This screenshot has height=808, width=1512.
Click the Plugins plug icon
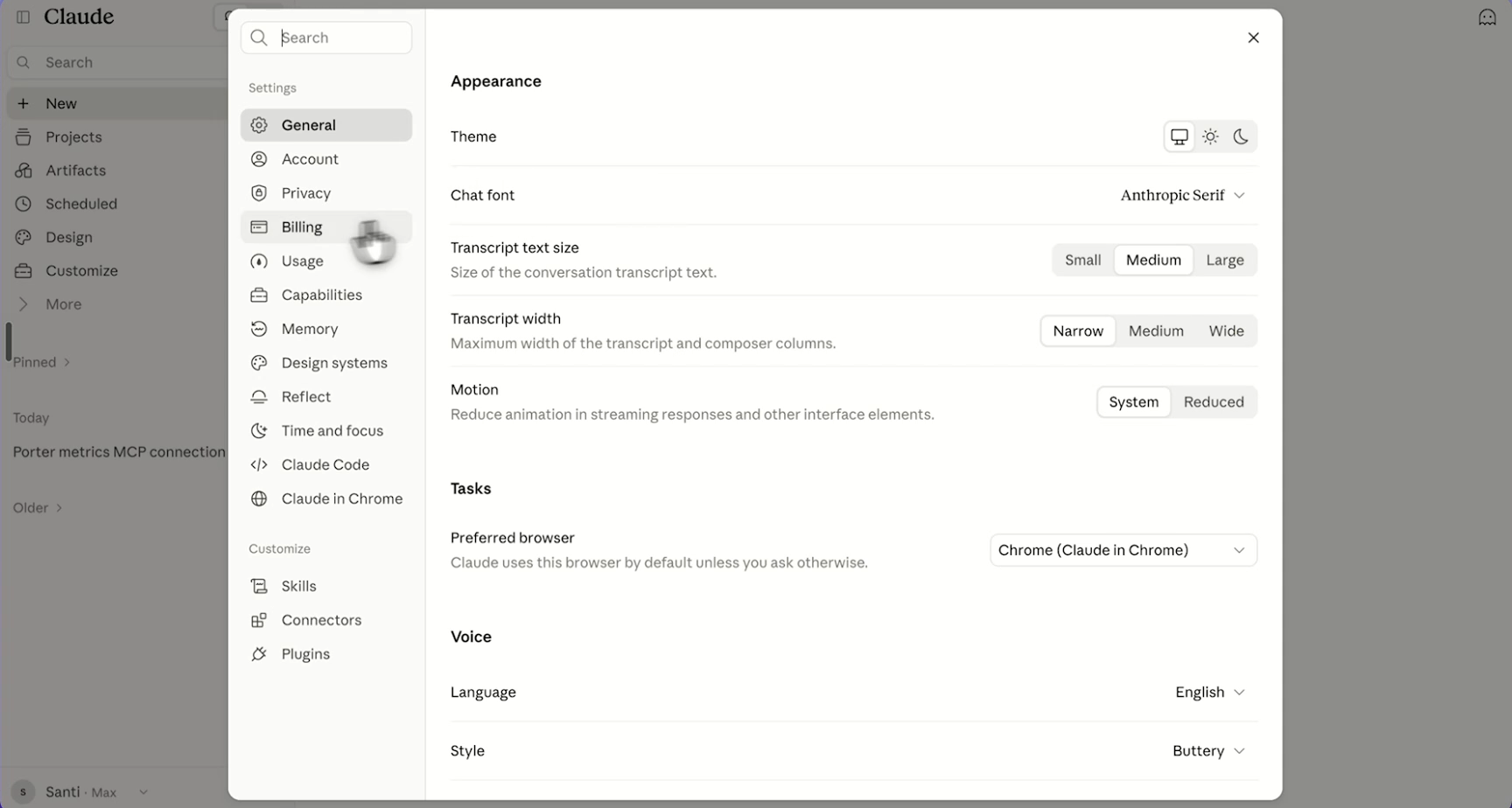click(259, 654)
